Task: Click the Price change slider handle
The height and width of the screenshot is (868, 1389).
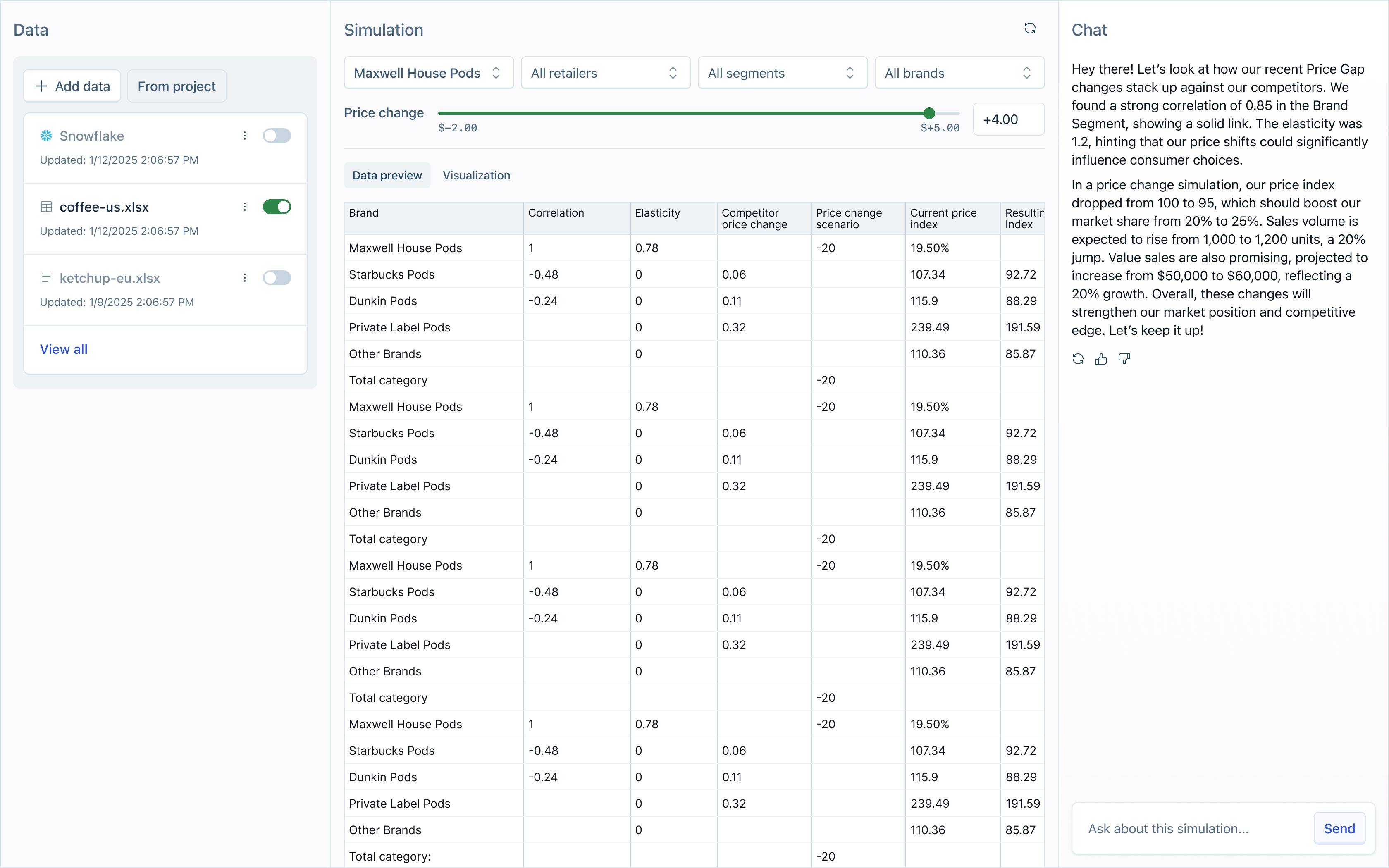Action: click(929, 114)
